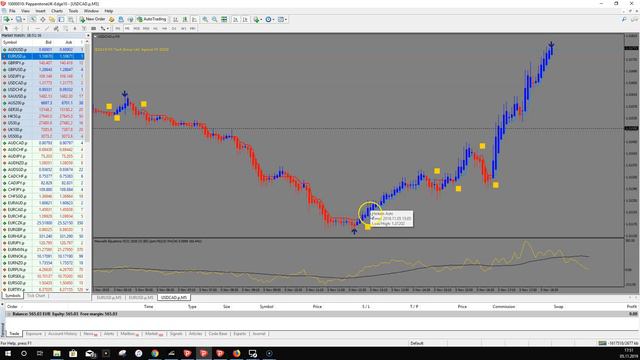The height and width of the screenshot is (360, 640).
Task: Tile chart windows with the toolbar icon
Action: pyautogui.click(x=224, y=19)
